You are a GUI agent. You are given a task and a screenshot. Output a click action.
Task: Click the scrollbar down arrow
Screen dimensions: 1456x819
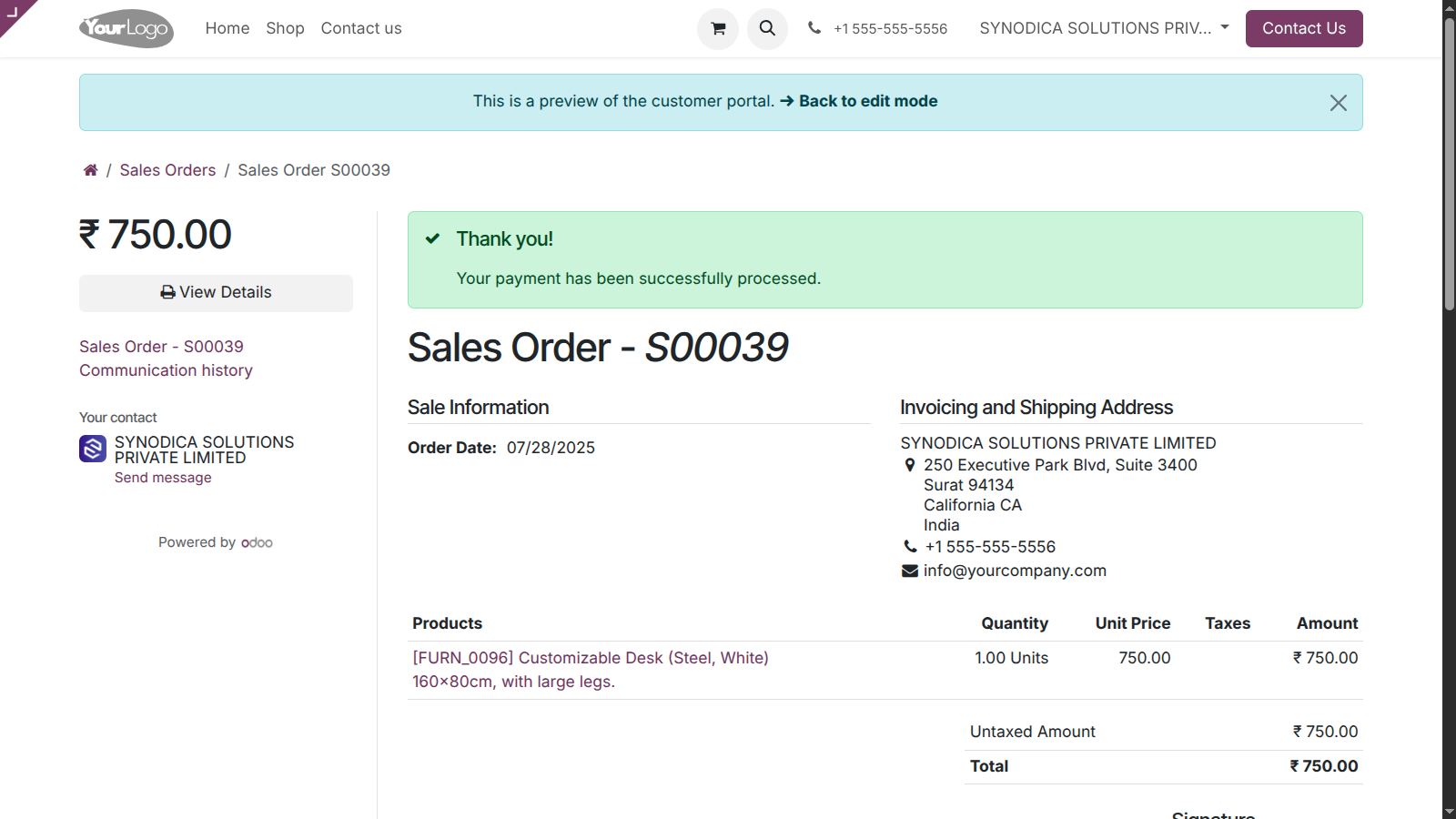click(x=1449, y=812)
